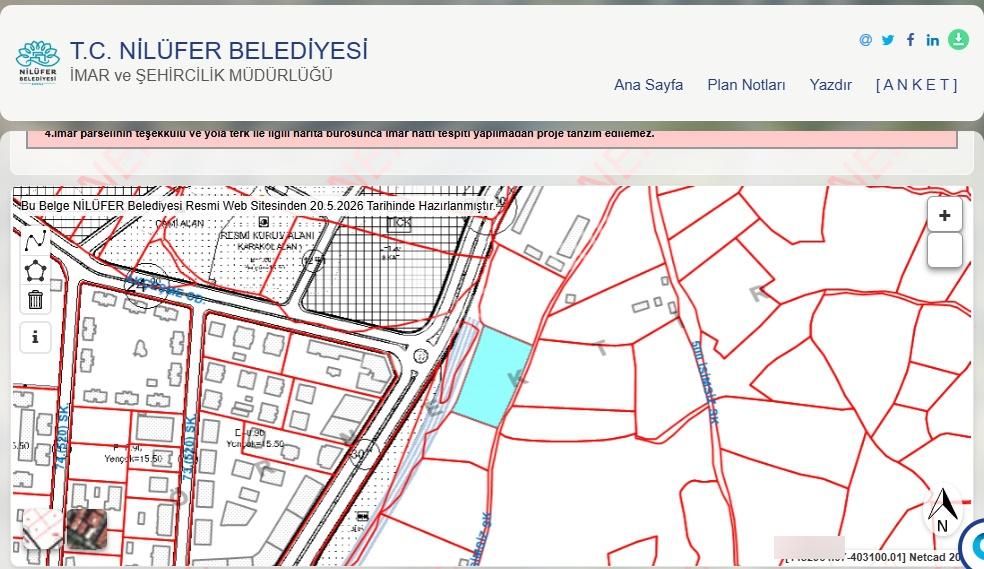Click the '74.(520) SK.' street label
This screenshot has height=569, width=984.
(x=62, y=438)
